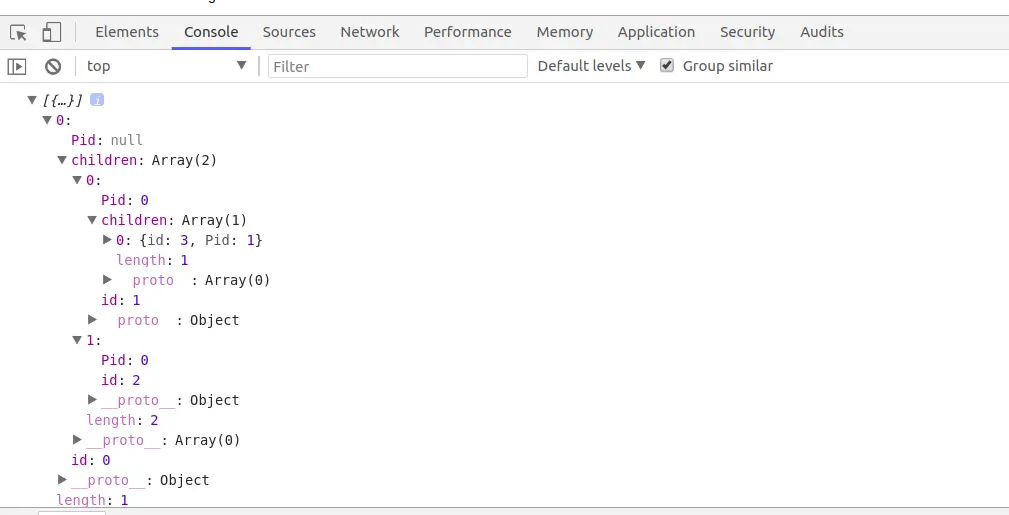This screenshot has width=1009, height=515.
Task: Click the inspect element cursor icon
Action: (x=19, y=32)
